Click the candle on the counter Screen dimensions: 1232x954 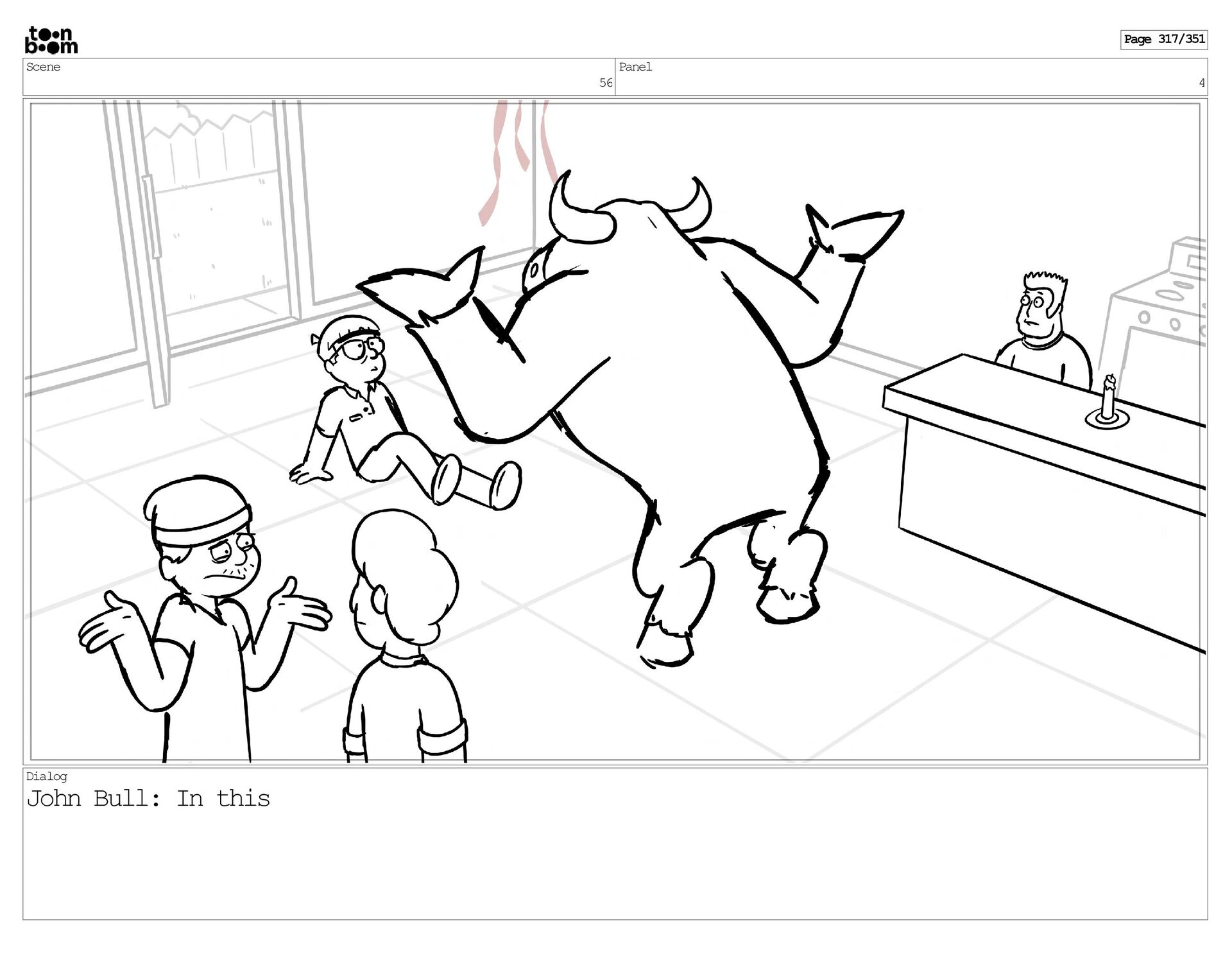[x=1107, y=403]
